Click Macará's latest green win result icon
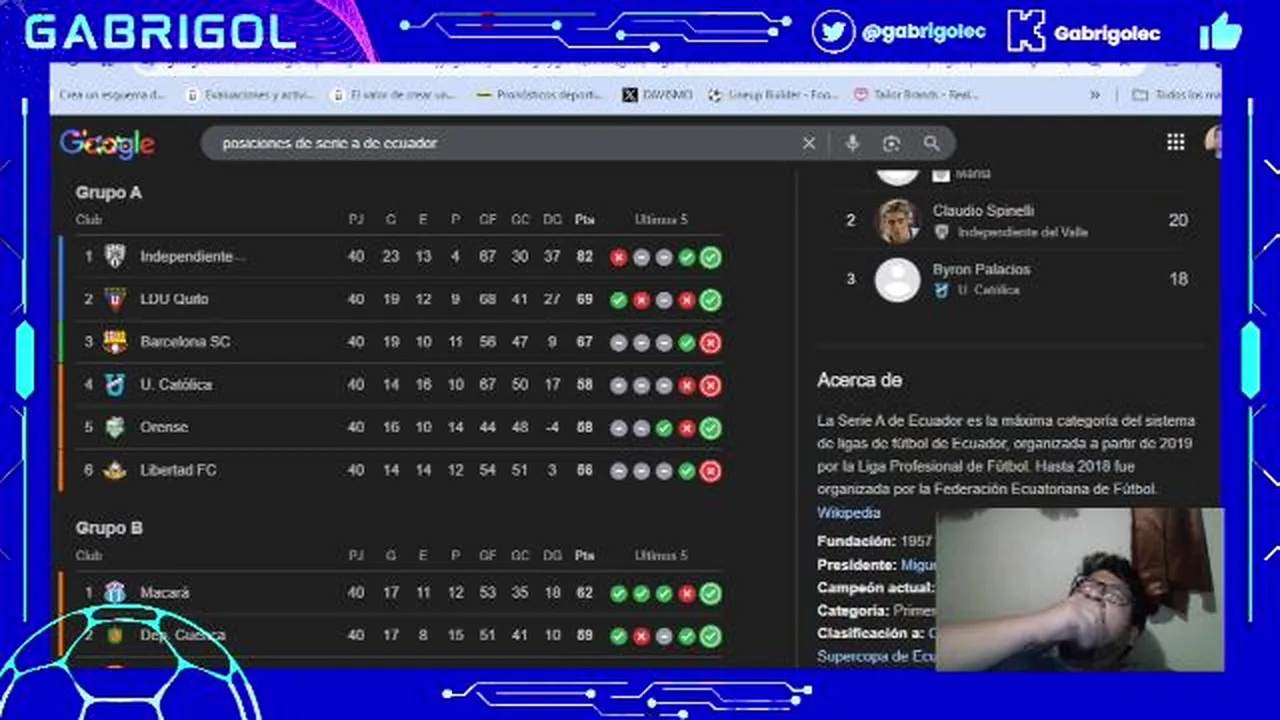 point(710,593)
